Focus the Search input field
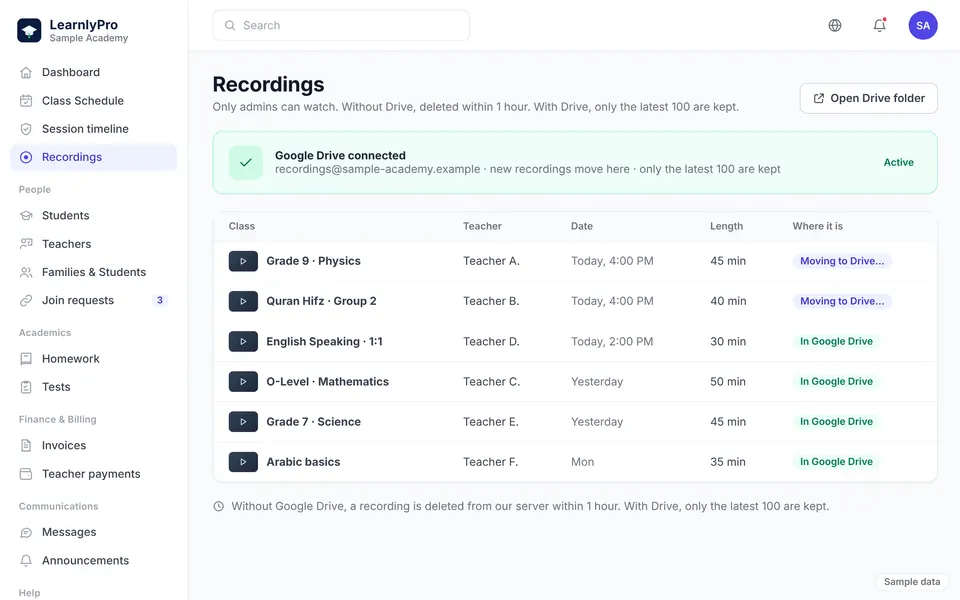 [x=341, y=25]
